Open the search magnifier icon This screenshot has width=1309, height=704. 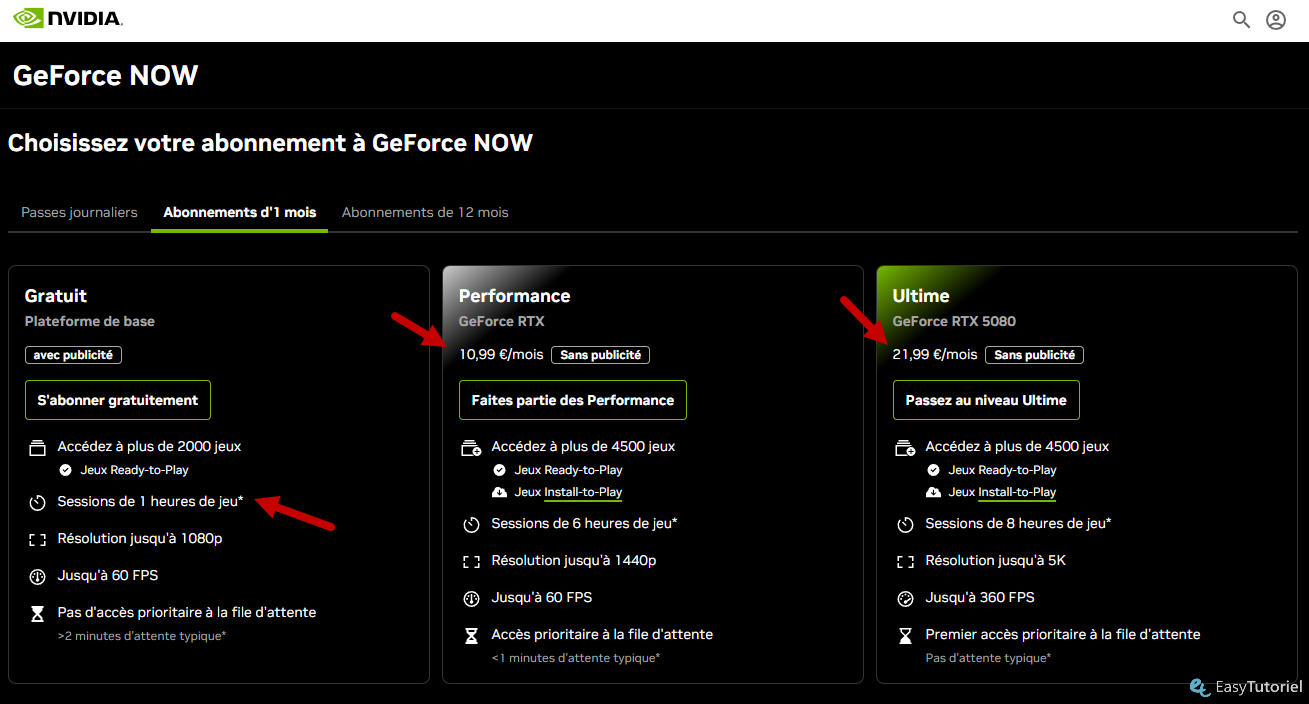pyautogui.click(x=1241, y=19)
